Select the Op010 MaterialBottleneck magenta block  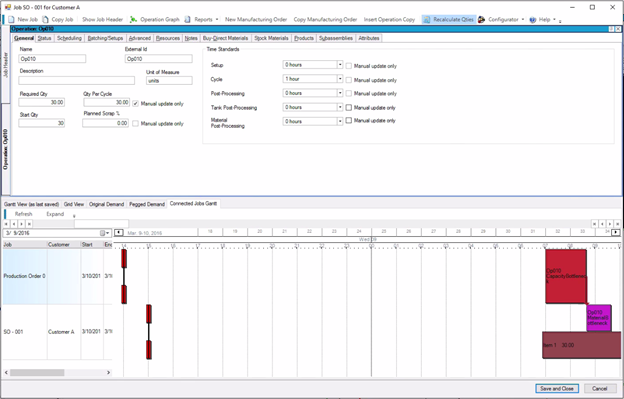point(599,317)
